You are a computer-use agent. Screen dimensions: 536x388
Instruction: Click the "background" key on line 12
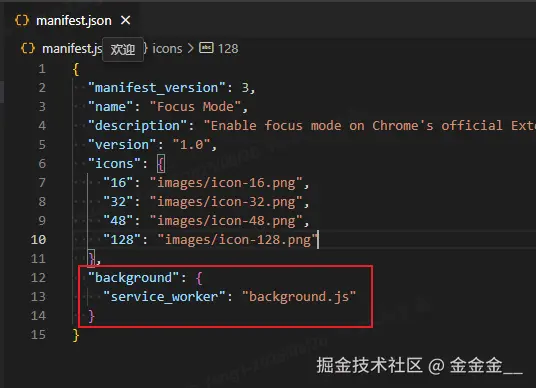click(x=134, y=278)
